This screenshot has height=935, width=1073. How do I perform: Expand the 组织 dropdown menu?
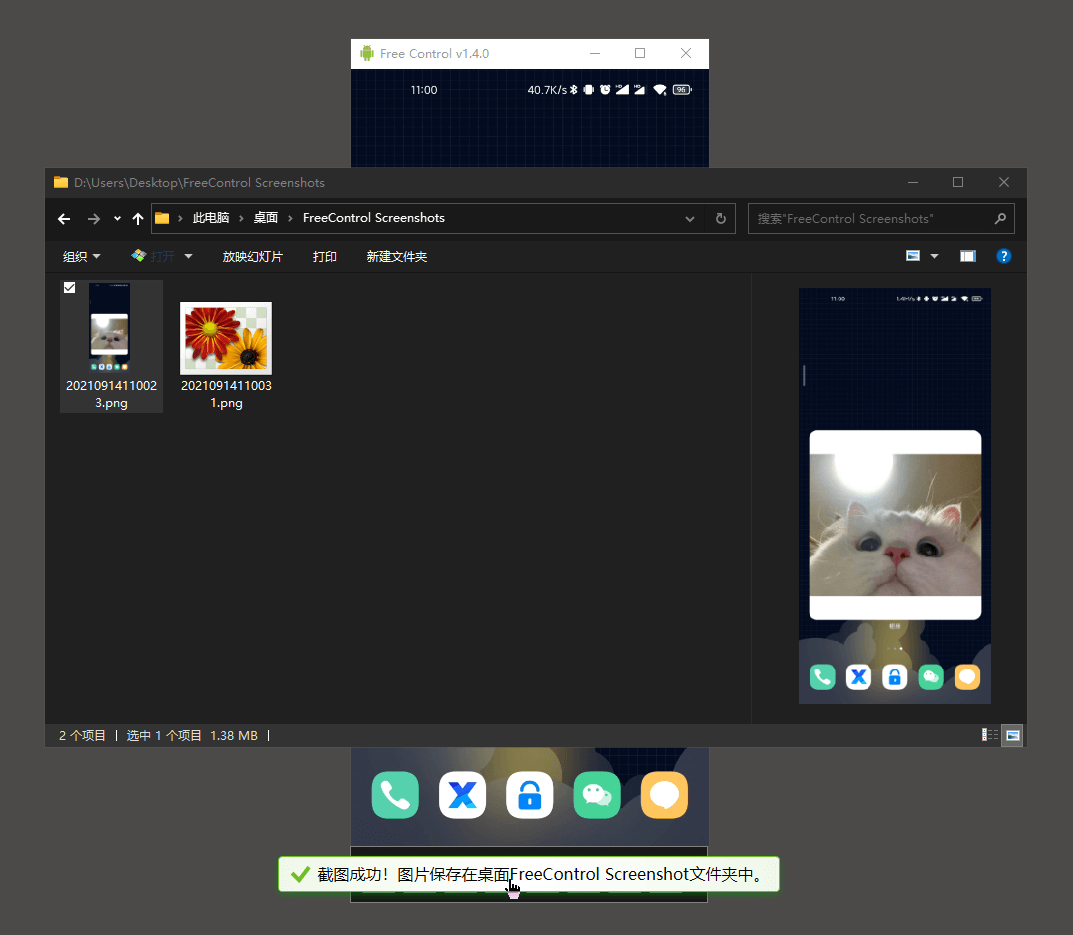coord(80,256)
